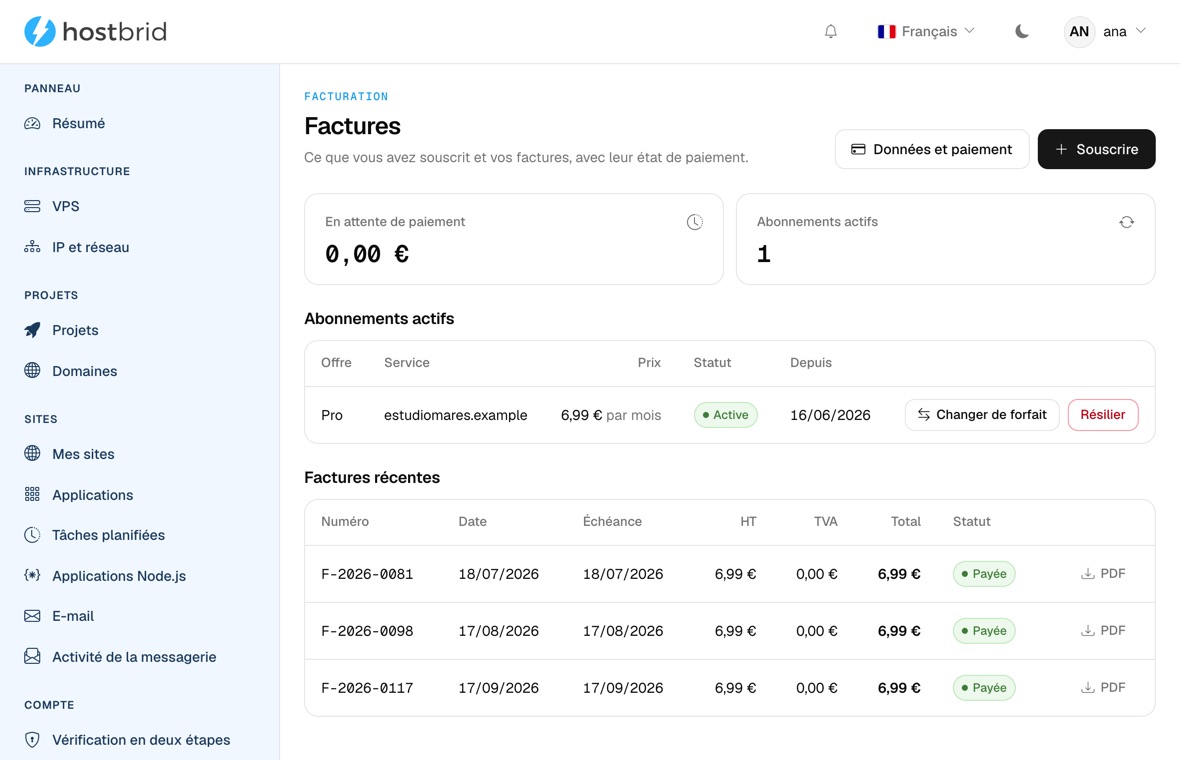This screenshot has height=760, width=1180.
Task: Click the active subscriptions refresh icon
Action: click(x=1127, y=222)
